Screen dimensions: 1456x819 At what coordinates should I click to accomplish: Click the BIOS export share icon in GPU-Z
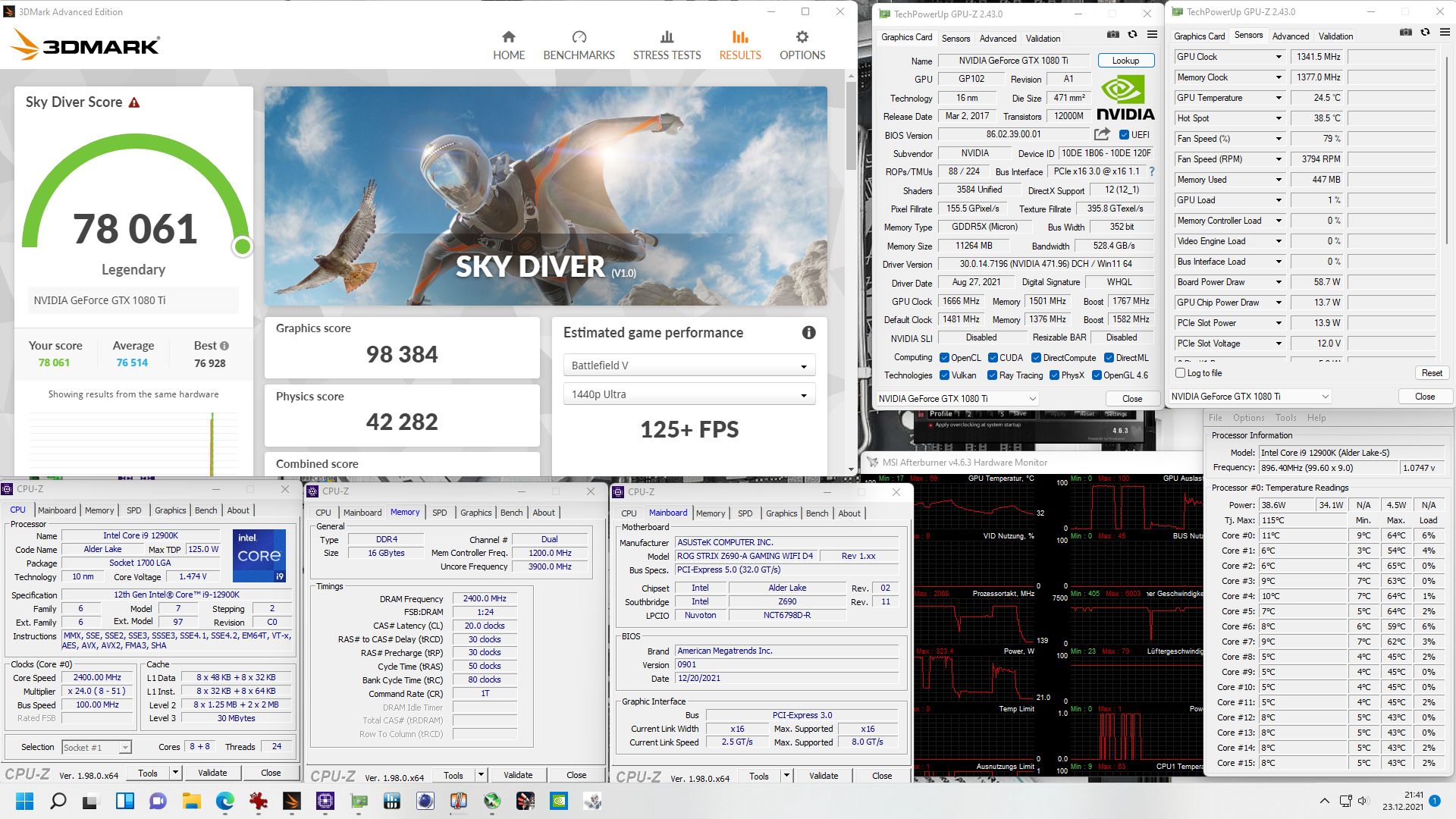coord(1102,134)
